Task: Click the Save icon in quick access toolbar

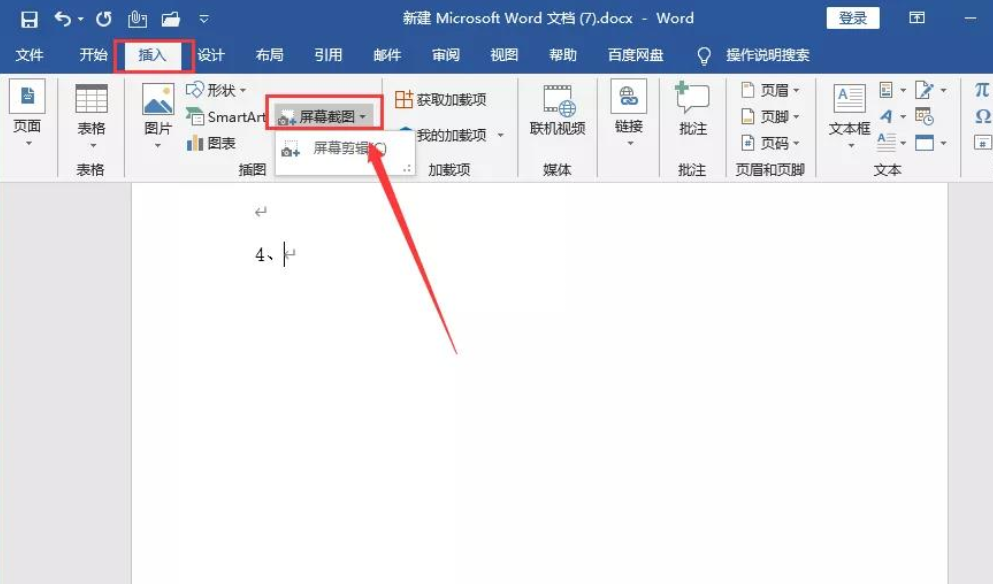Action: pos(29,19)
